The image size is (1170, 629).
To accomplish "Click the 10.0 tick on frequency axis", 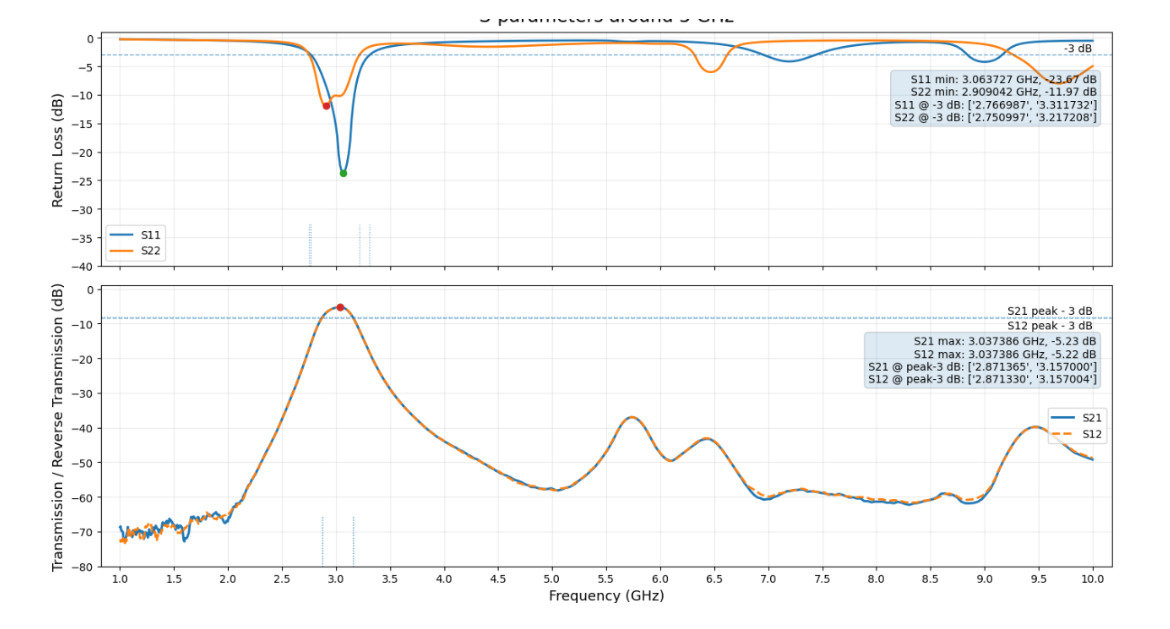I will (x=1092, y=578).
